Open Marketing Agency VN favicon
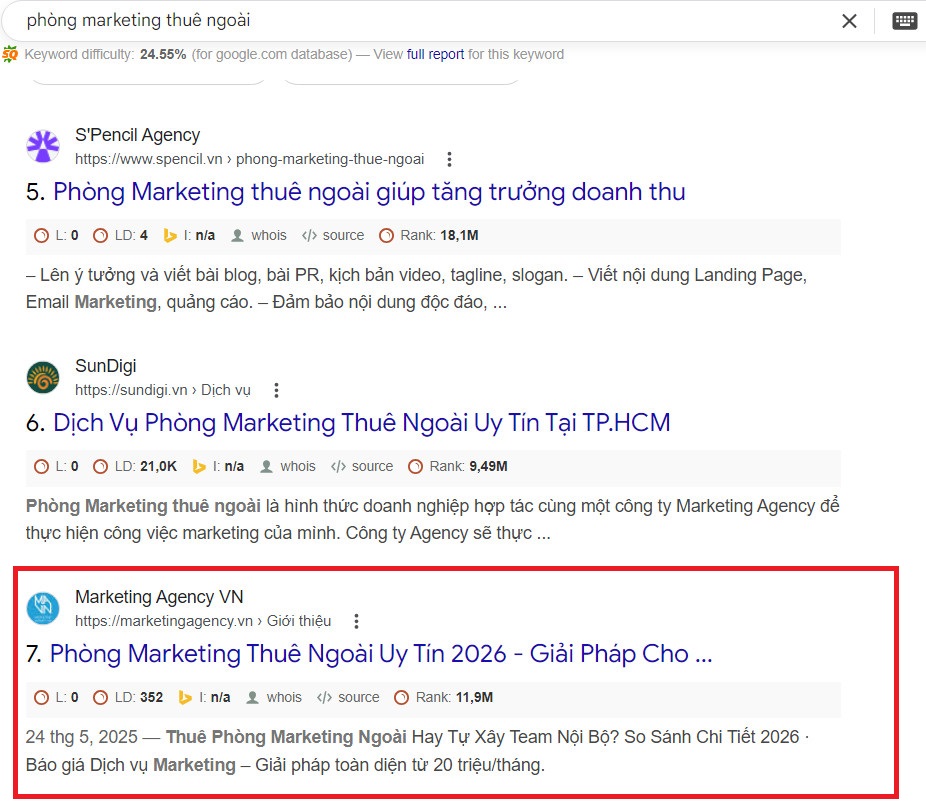The image size is (926, 807). [x=43, y=608]
